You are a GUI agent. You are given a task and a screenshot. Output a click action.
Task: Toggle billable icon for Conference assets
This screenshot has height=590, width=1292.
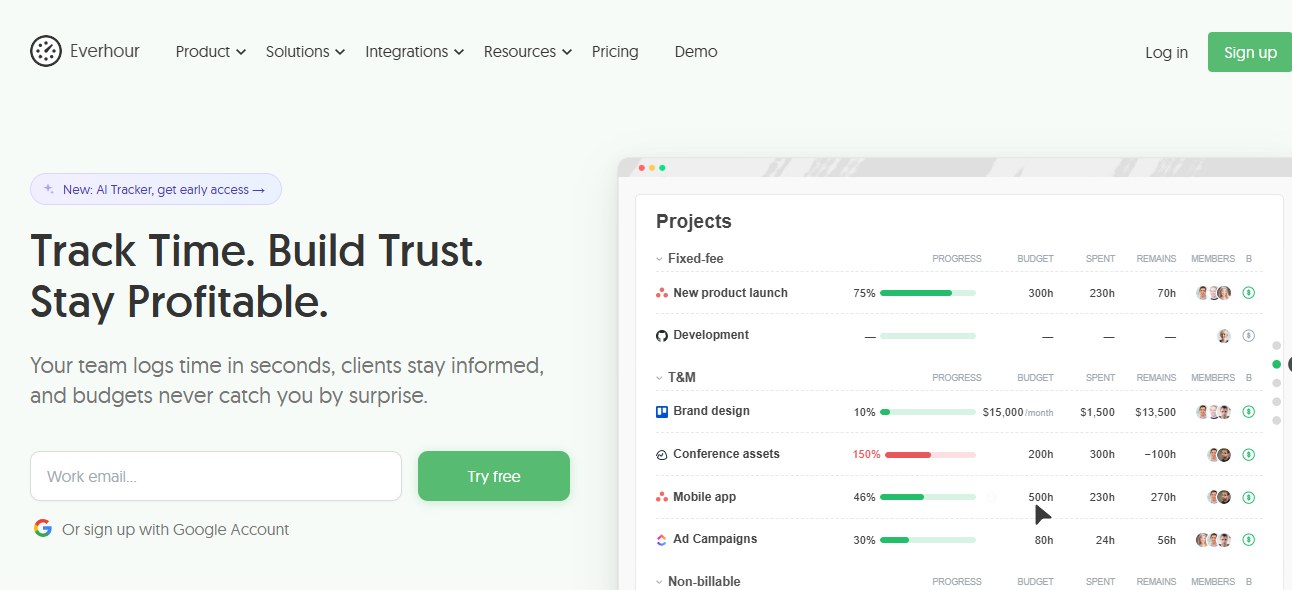(x=1248, y=455)
